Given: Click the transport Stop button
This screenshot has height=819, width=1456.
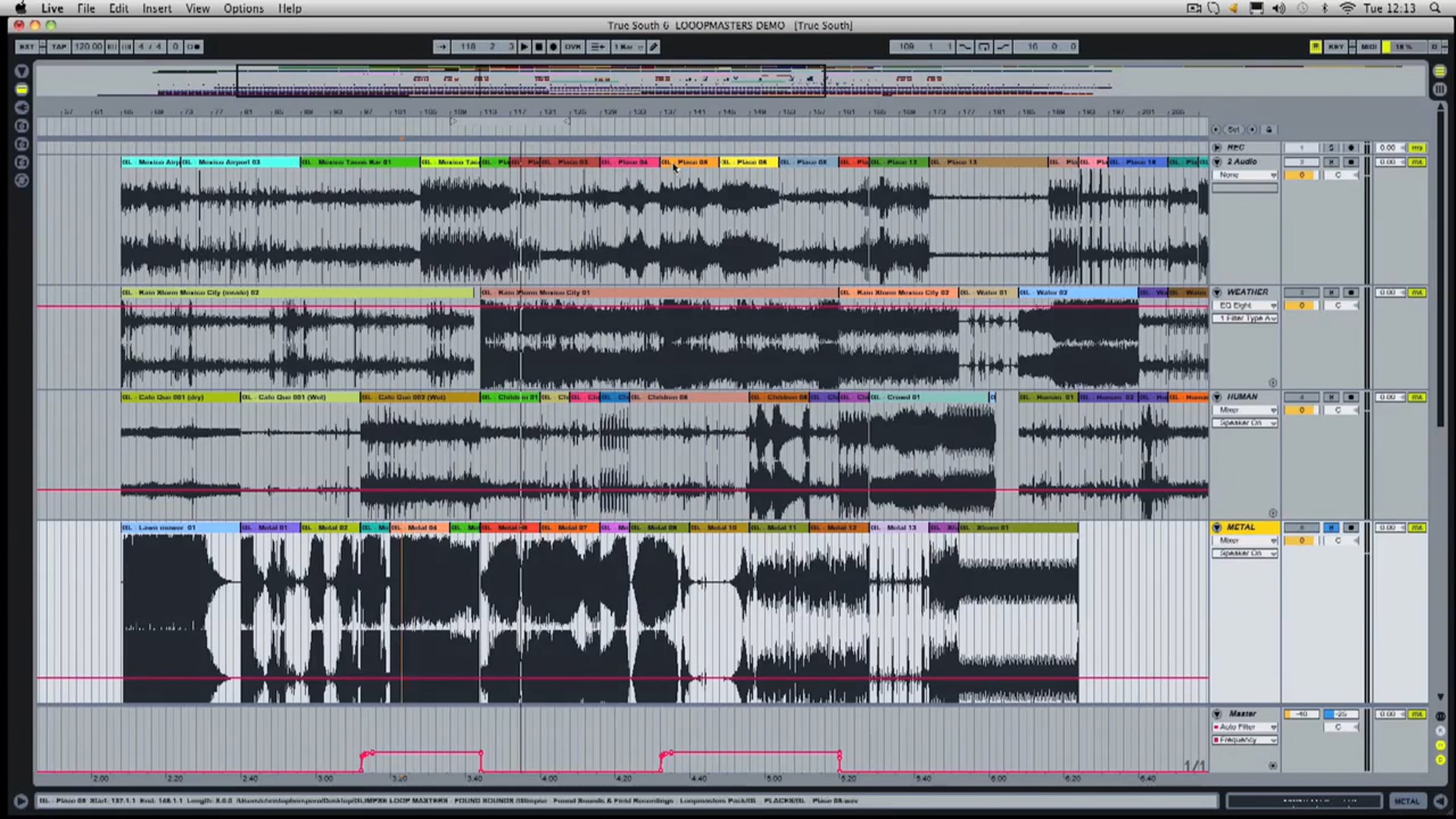Looking at the screenshot, I should tap(539, 47).
